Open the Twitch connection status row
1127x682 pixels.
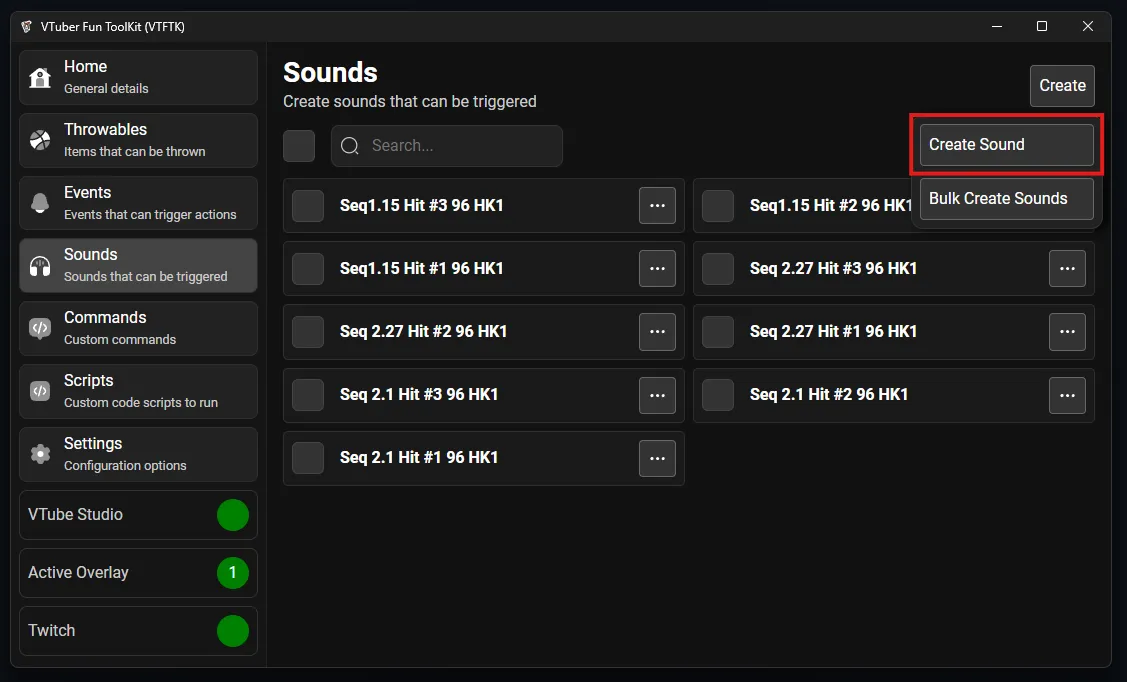point(138,631)
